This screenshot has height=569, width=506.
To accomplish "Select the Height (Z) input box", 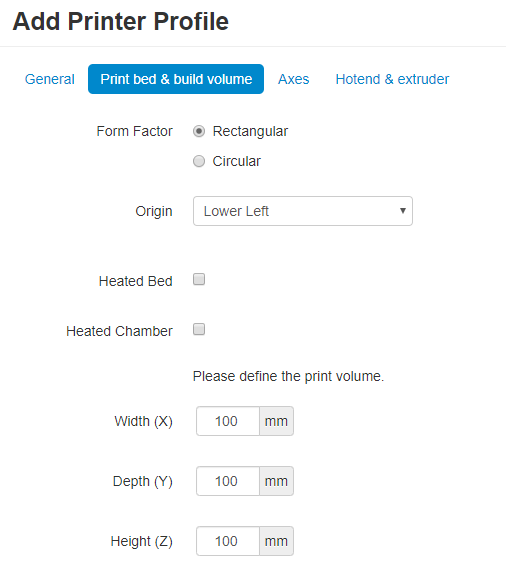I will point(228,541).
